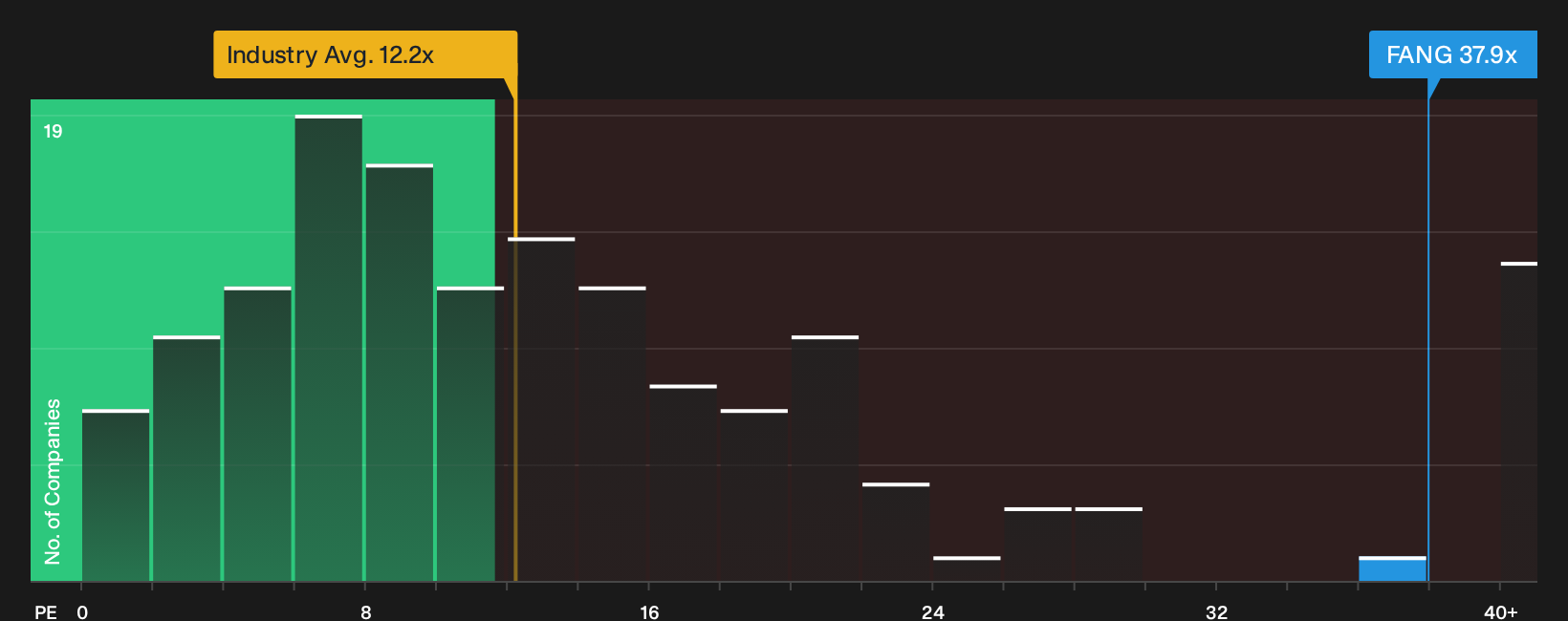Select the histogram bar for PE 4 to 6

click(x=257, y=434)
